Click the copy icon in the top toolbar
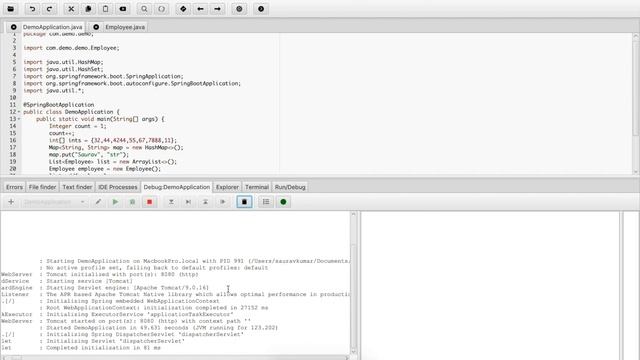 88,9
